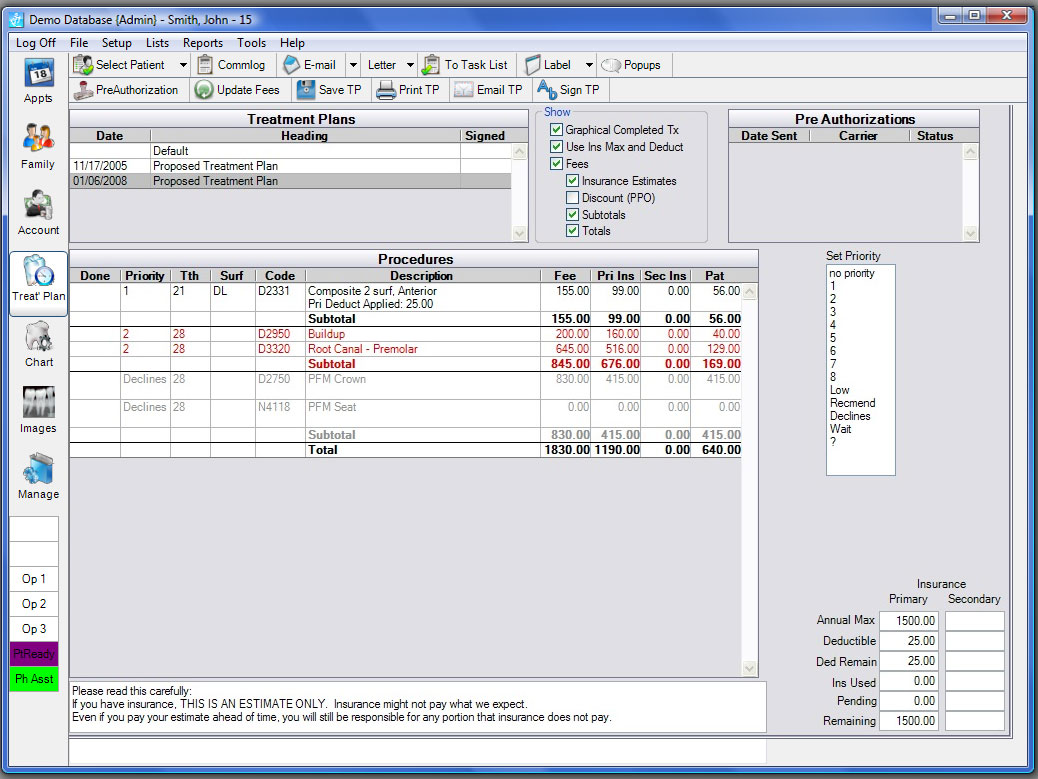Viewport: 1038px width, 779px height.
Task: Print the treatment plan with Print TP
Action: point(408,90)
